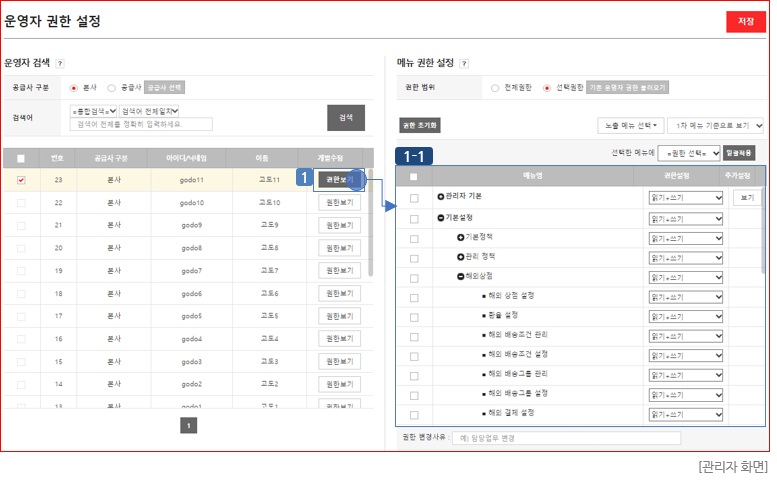Open permission dropdown for 환율 설정 row
The width and height of the screenshot is (777, 482).
(x=685, y=315)
